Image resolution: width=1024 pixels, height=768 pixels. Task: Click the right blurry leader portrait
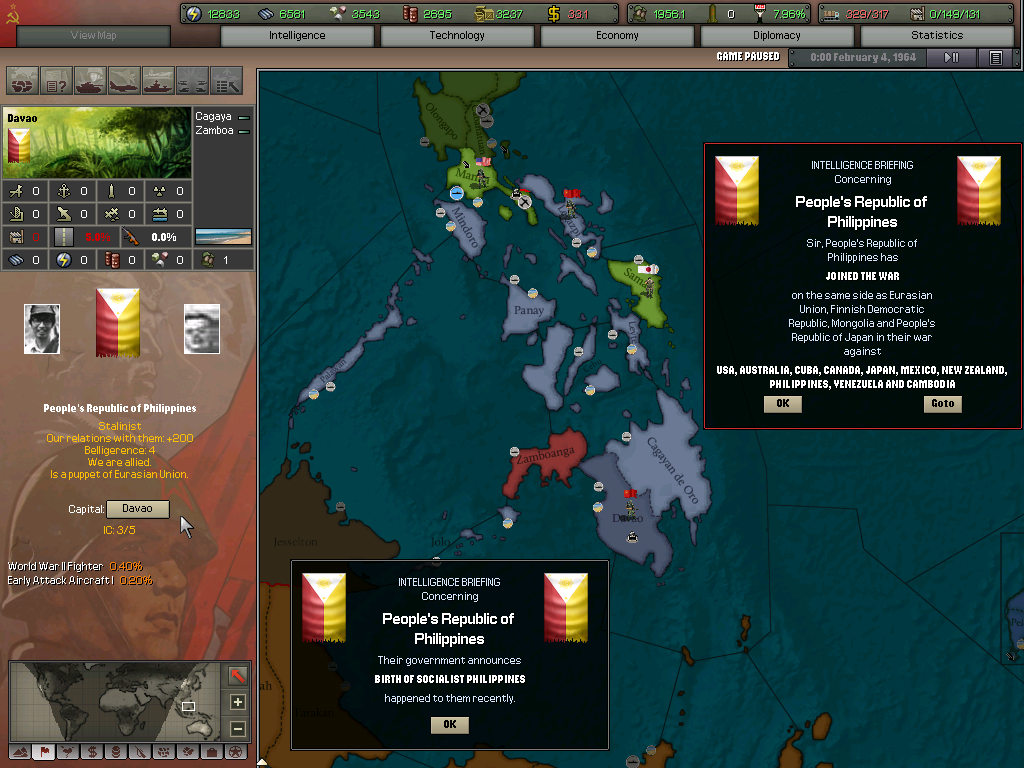(202, 329)
